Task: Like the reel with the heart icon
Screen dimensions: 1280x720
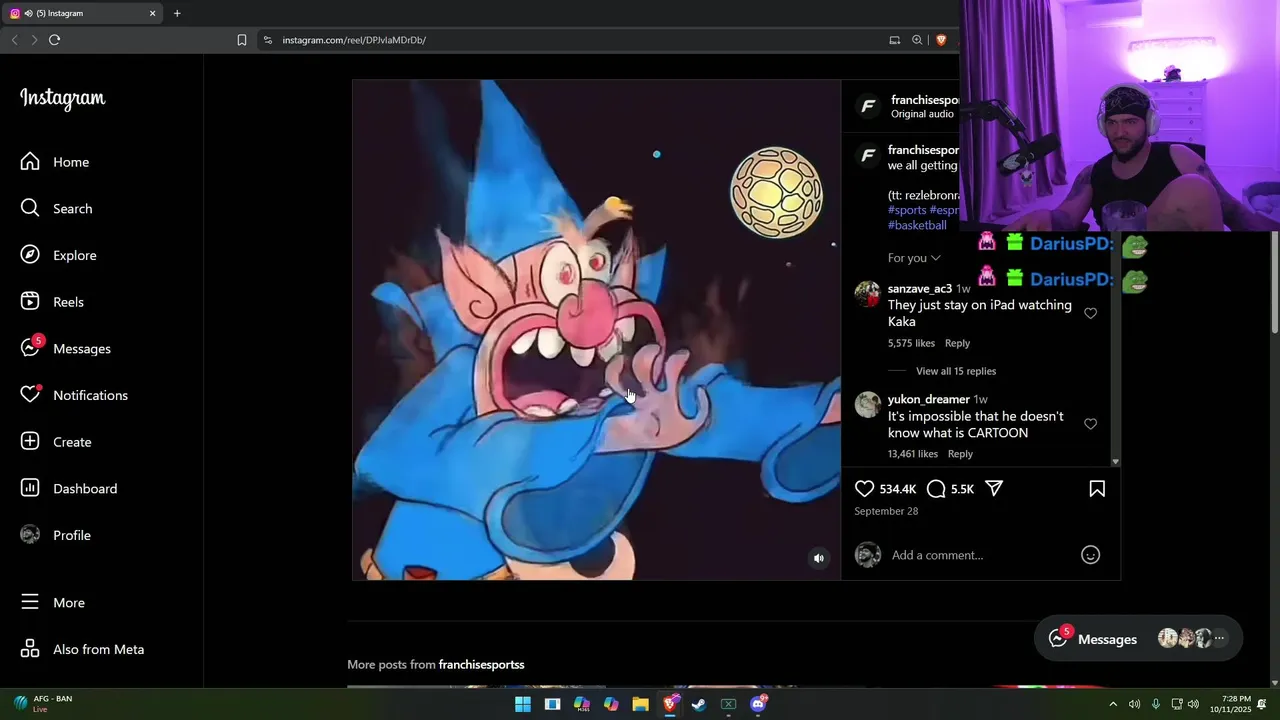Action: [x=865, y=488]
